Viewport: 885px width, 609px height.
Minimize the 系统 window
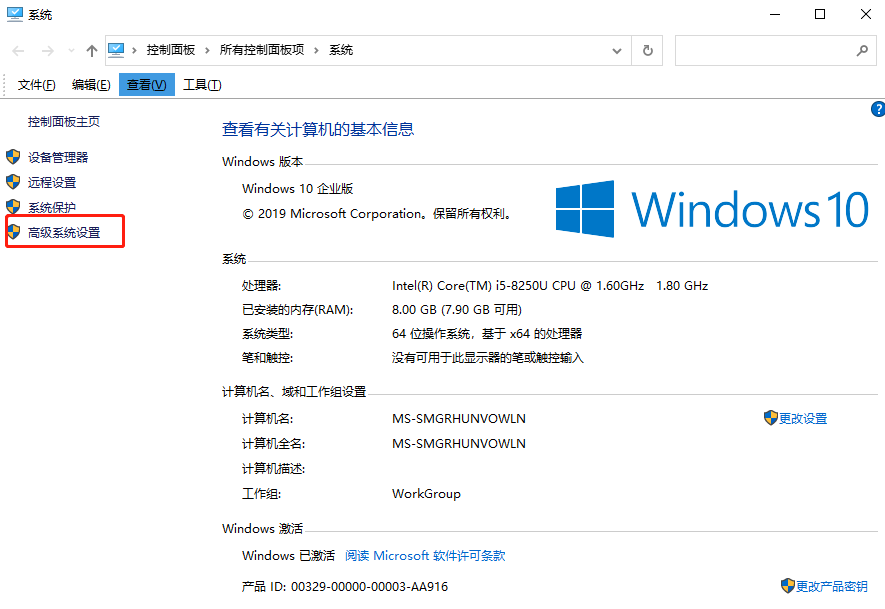click(775, 14)
